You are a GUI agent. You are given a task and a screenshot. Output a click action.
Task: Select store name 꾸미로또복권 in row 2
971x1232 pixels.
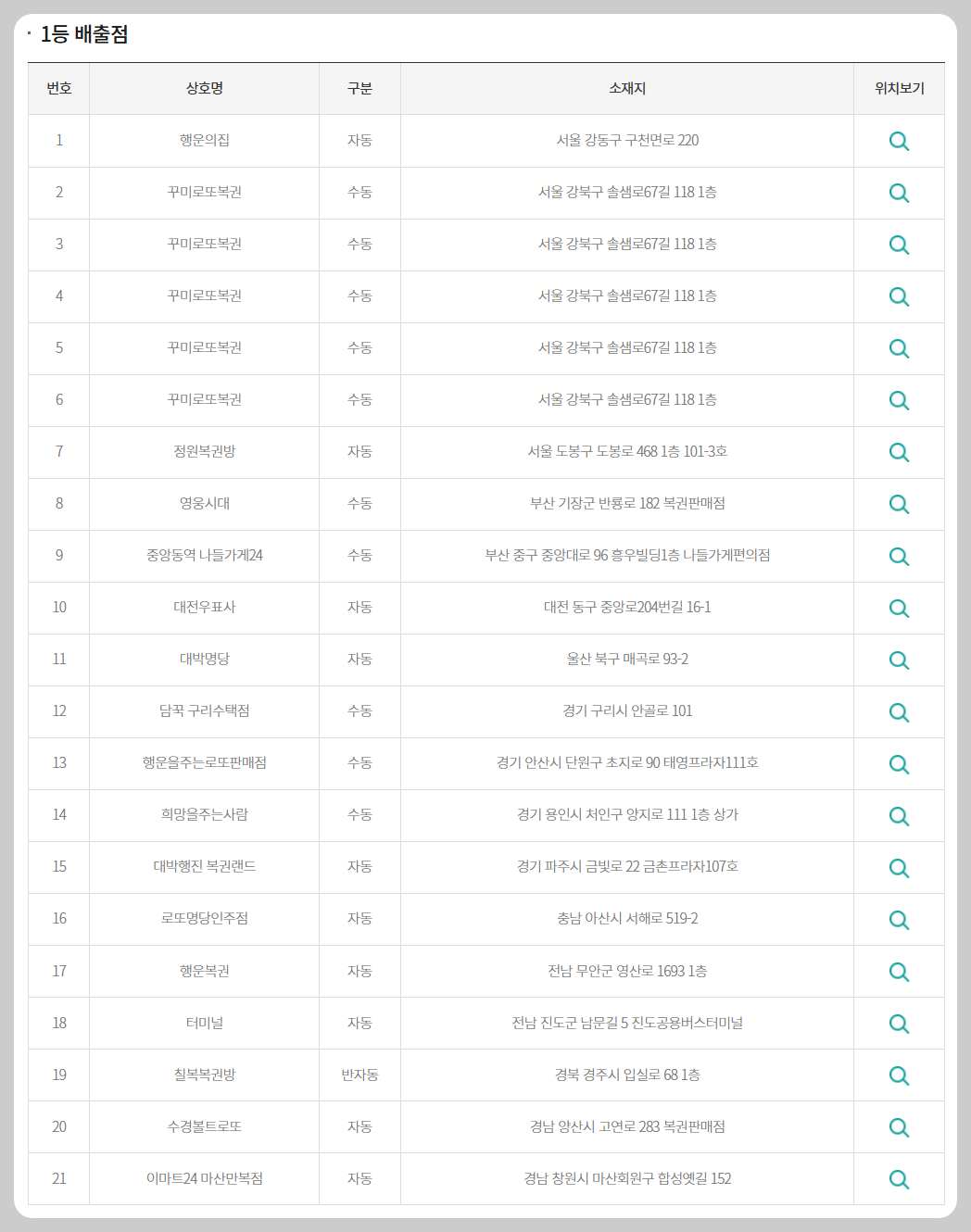203,193
